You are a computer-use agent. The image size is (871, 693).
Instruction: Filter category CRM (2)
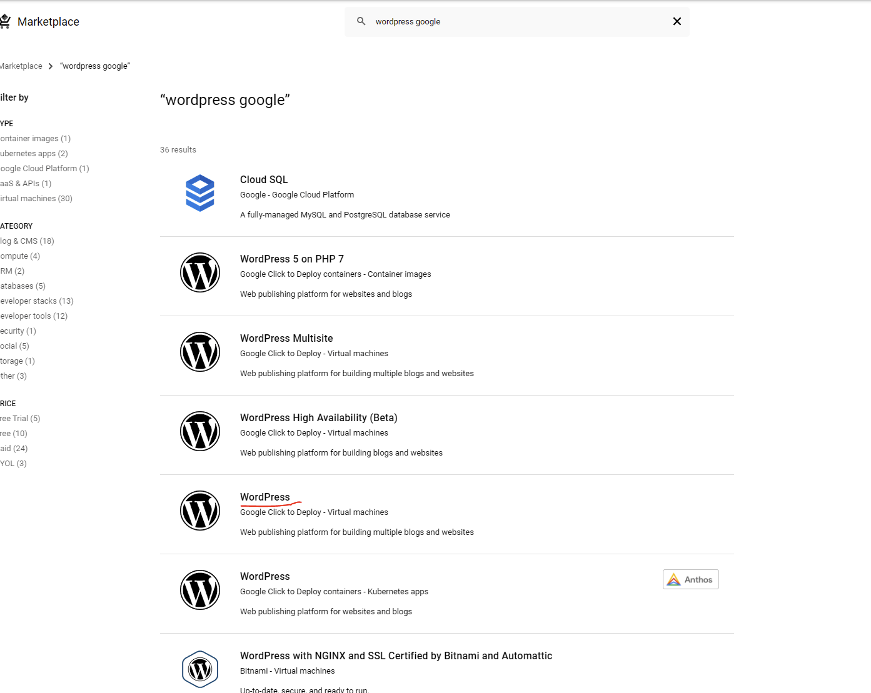pyautogui.click(x=12, y=271)
